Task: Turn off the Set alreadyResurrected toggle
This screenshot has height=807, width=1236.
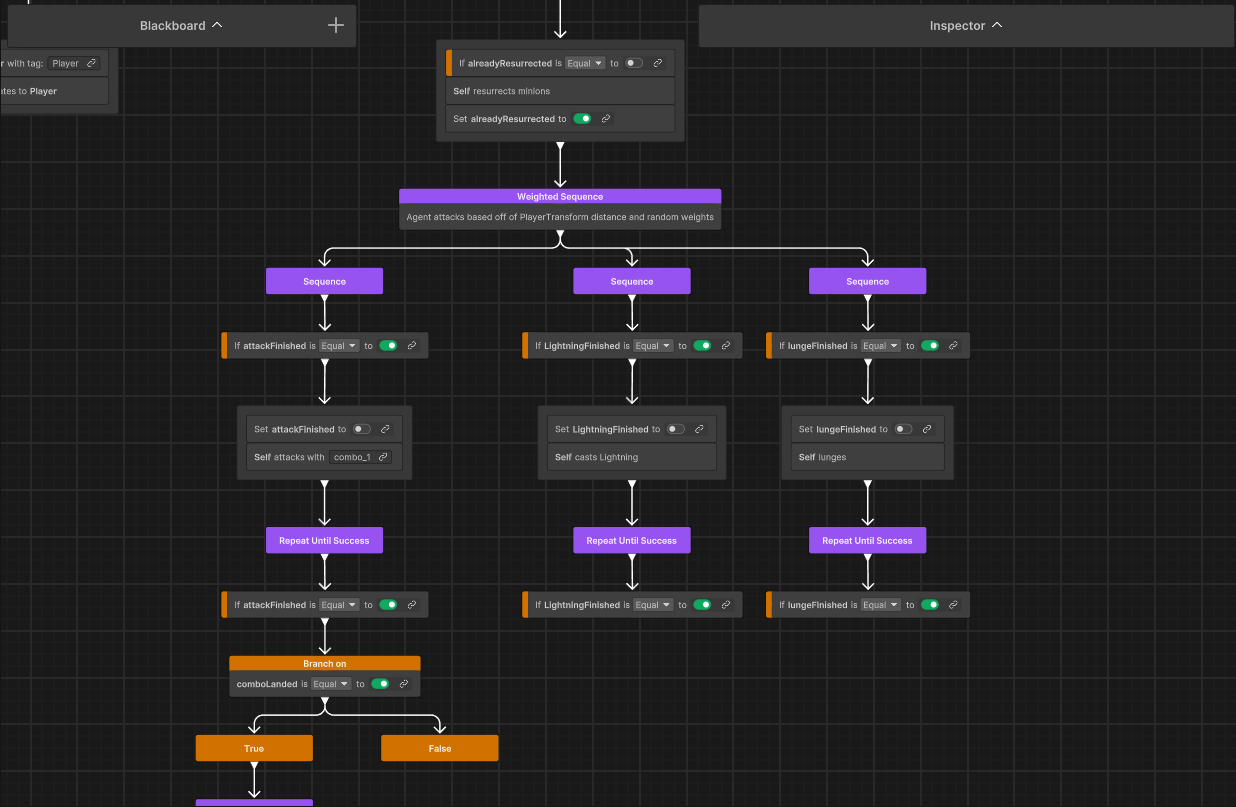Action: 583,118
